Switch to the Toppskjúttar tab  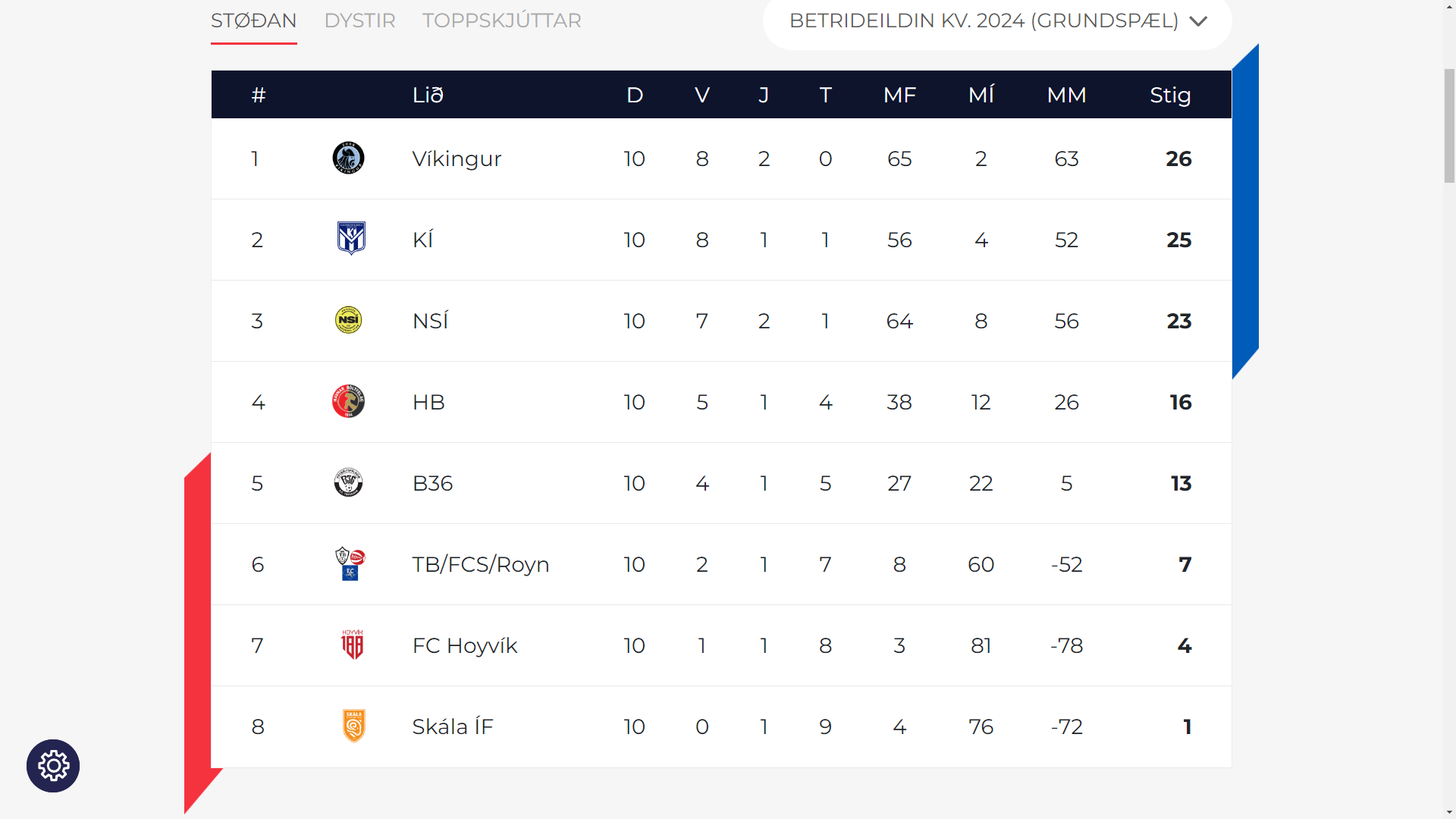pyautogui.click(x=502, y=20)
